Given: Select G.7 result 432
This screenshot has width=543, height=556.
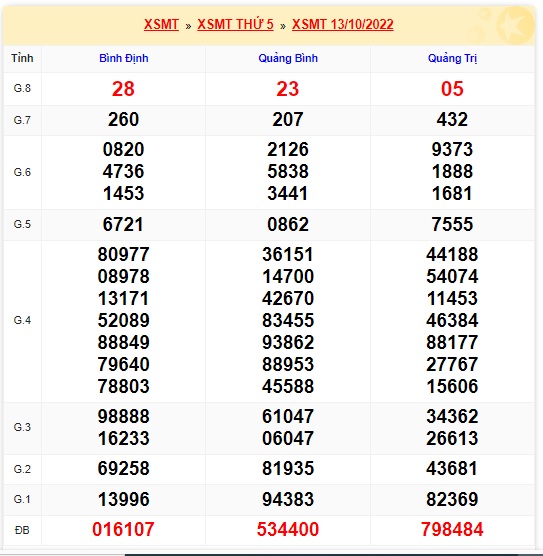Looking at the screenshot, I should [x=452, y=119].
